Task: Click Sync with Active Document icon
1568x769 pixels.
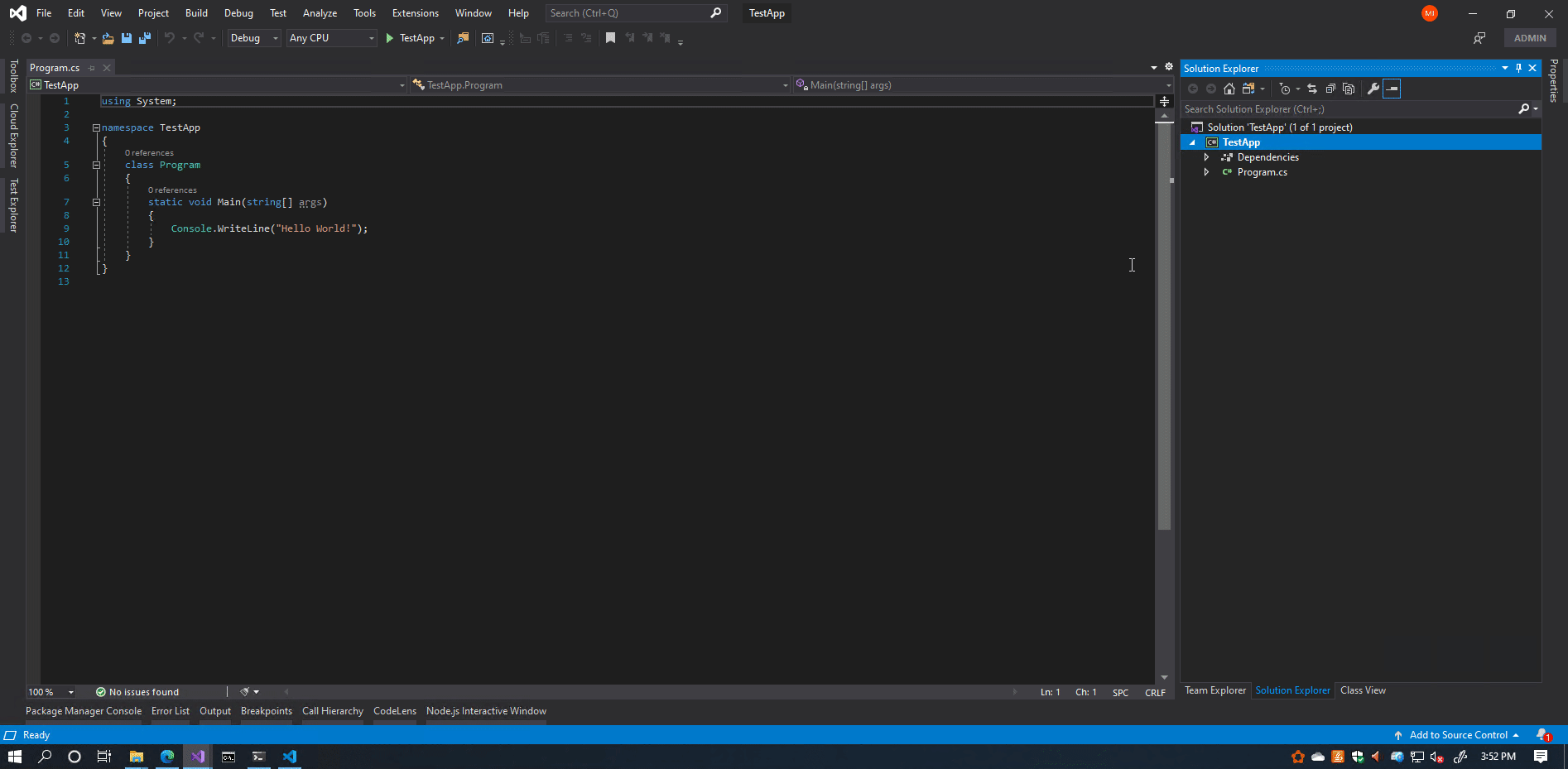Action: [1312, 89]
